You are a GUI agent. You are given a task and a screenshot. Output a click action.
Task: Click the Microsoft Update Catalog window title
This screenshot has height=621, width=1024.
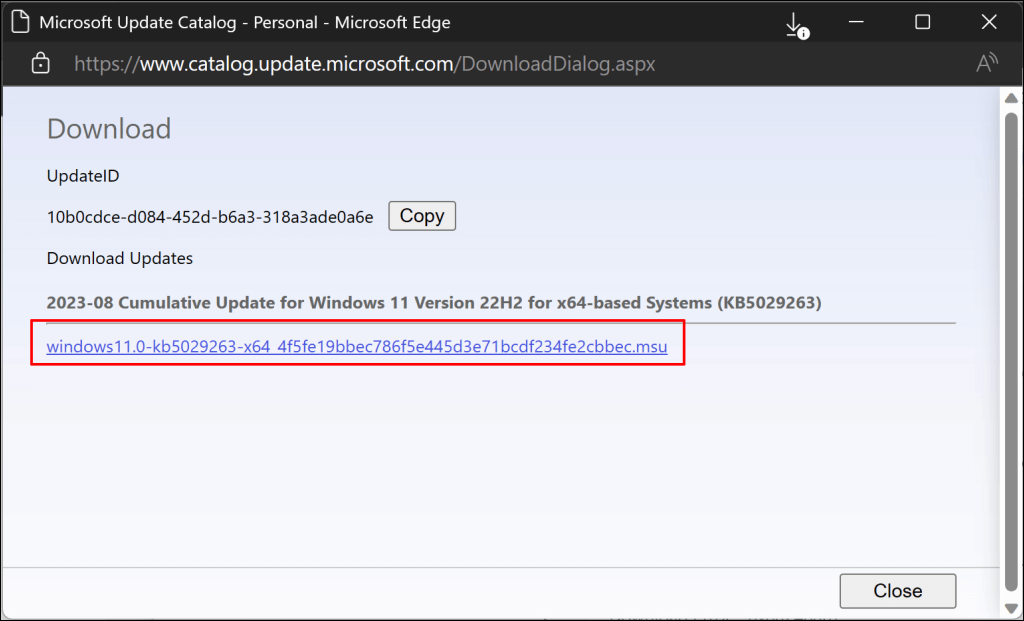click(x=244, y=23)
